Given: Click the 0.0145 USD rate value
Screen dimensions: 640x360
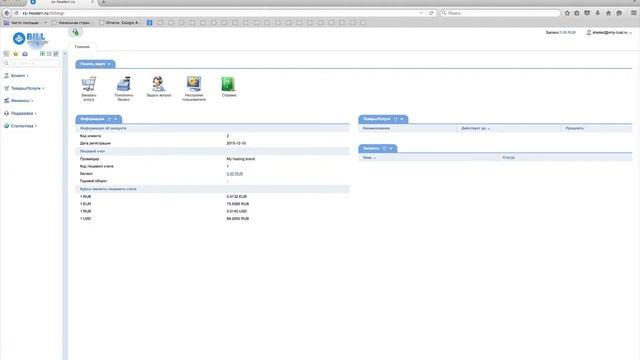Looking at the screenshot, I should click(x=237, y=211).
